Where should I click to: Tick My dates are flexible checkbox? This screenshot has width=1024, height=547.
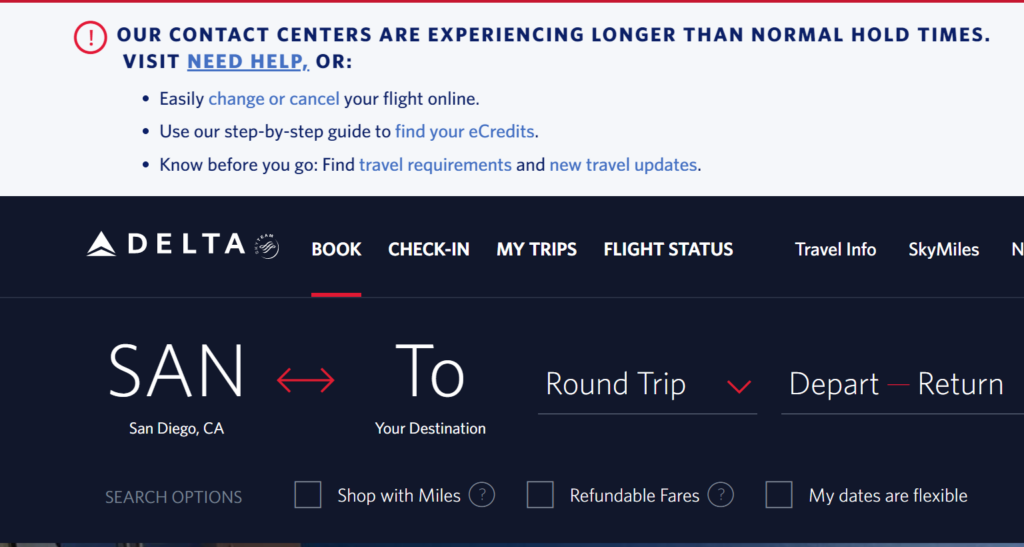[779, 495]
